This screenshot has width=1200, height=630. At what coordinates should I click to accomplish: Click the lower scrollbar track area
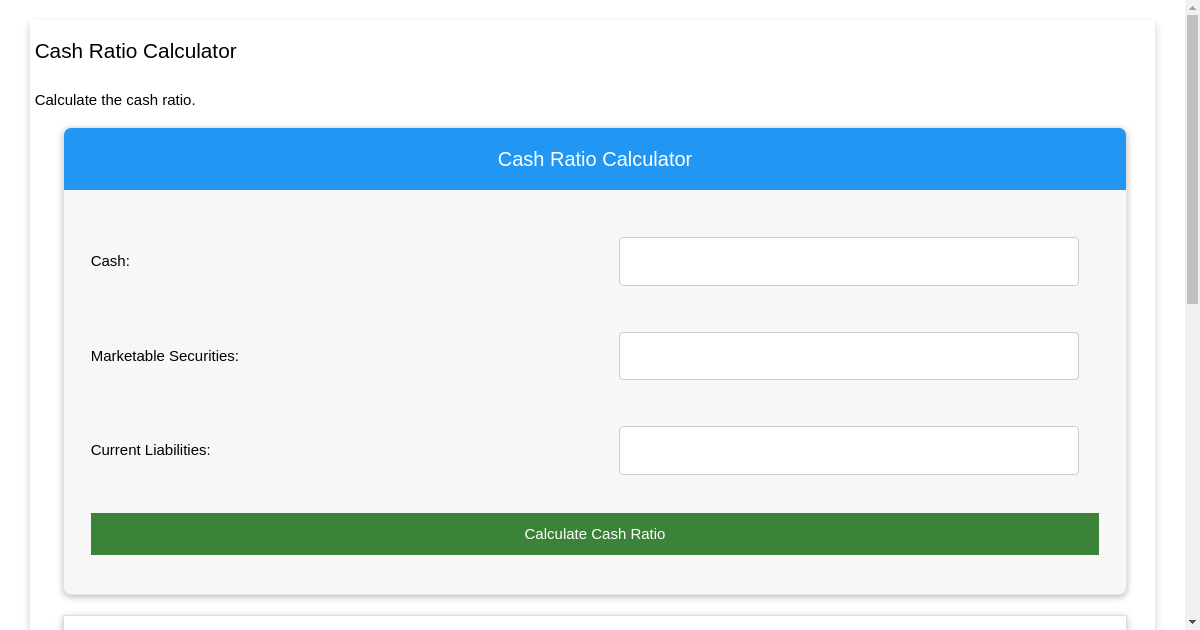1192,450
